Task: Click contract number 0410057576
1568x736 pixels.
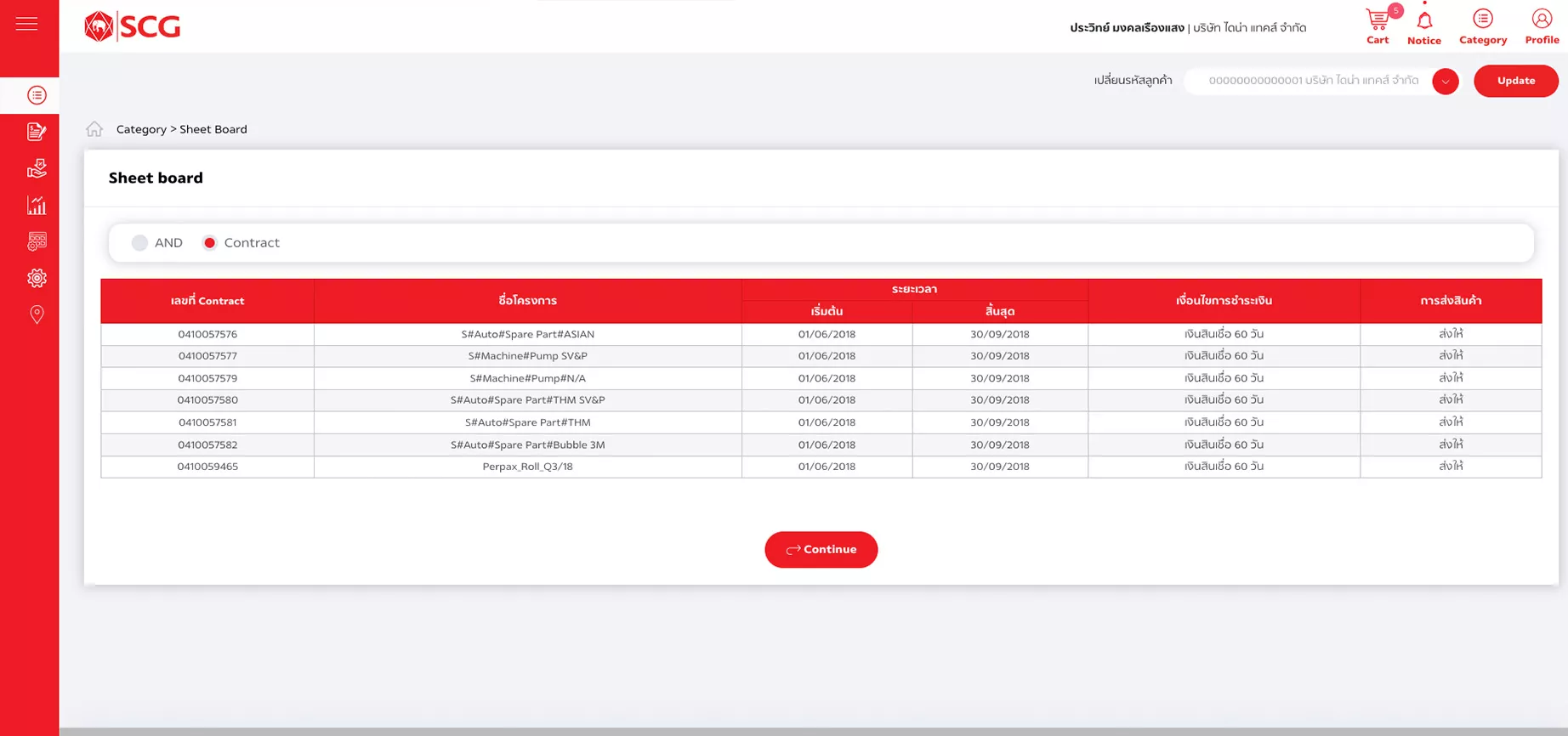Action: (x=207, y=334)
